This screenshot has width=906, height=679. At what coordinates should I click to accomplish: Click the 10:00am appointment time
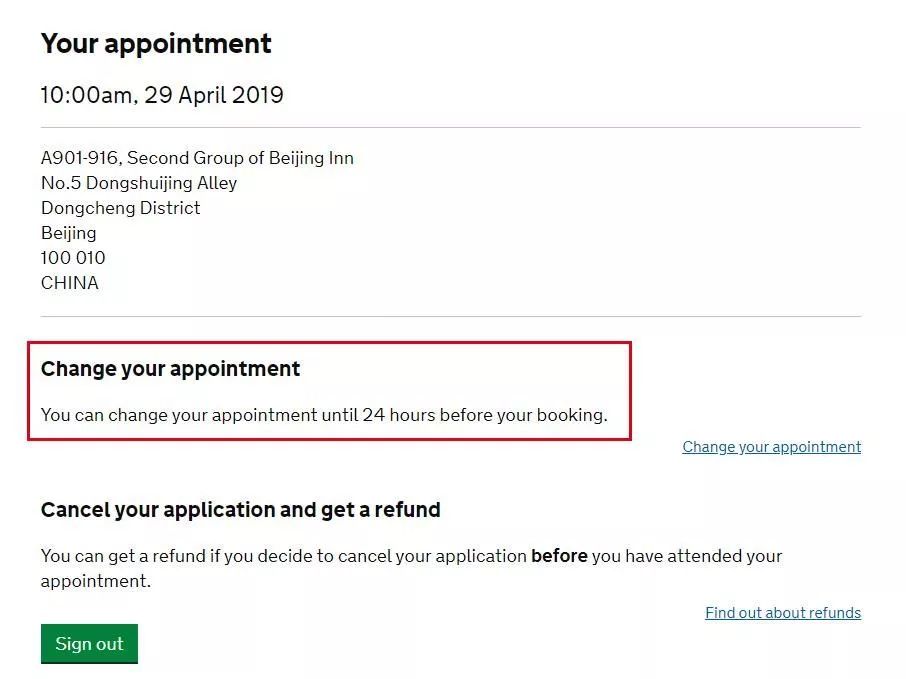pyautogui.click(x=85, y=96)
